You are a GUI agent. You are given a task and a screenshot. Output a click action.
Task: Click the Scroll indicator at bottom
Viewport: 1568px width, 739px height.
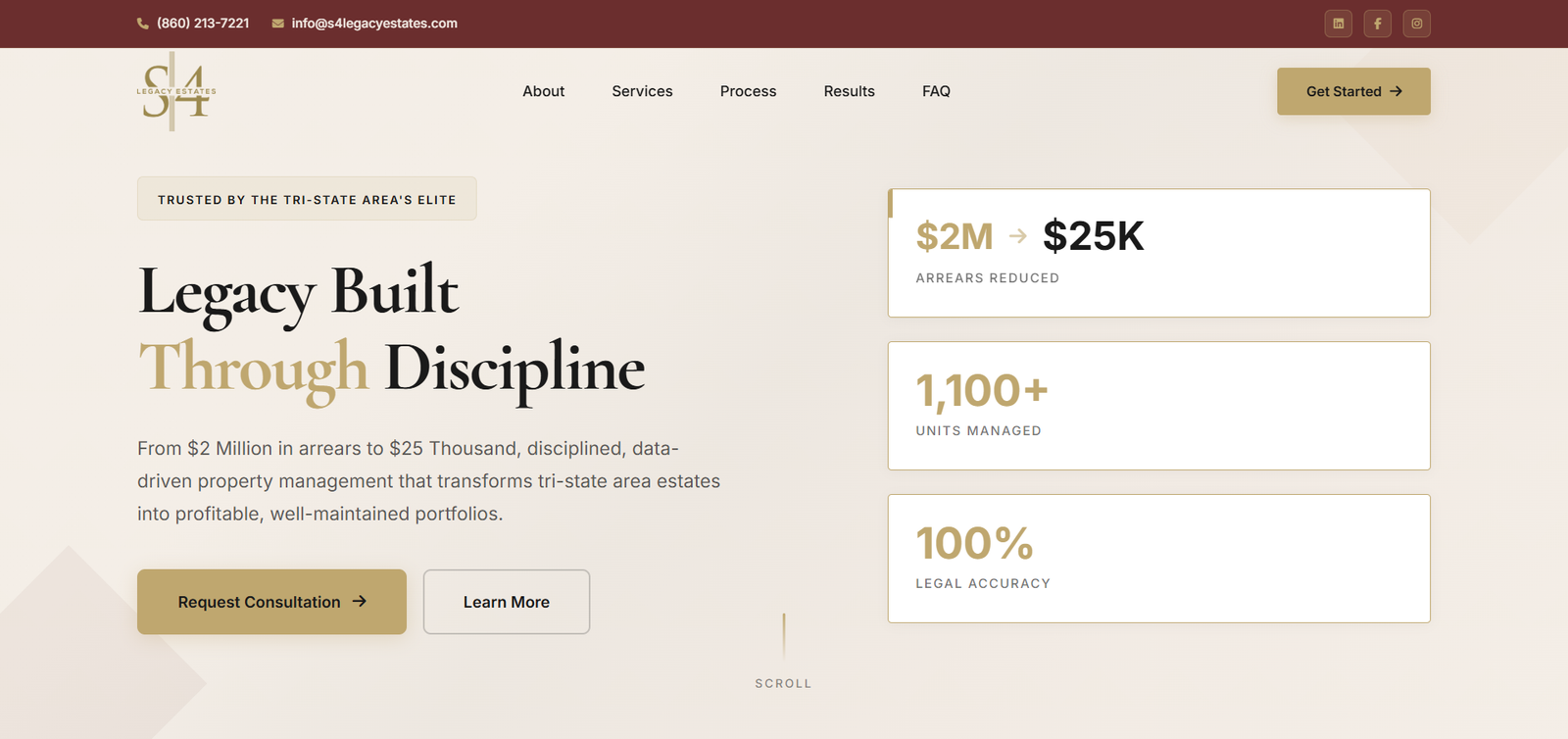783,682
